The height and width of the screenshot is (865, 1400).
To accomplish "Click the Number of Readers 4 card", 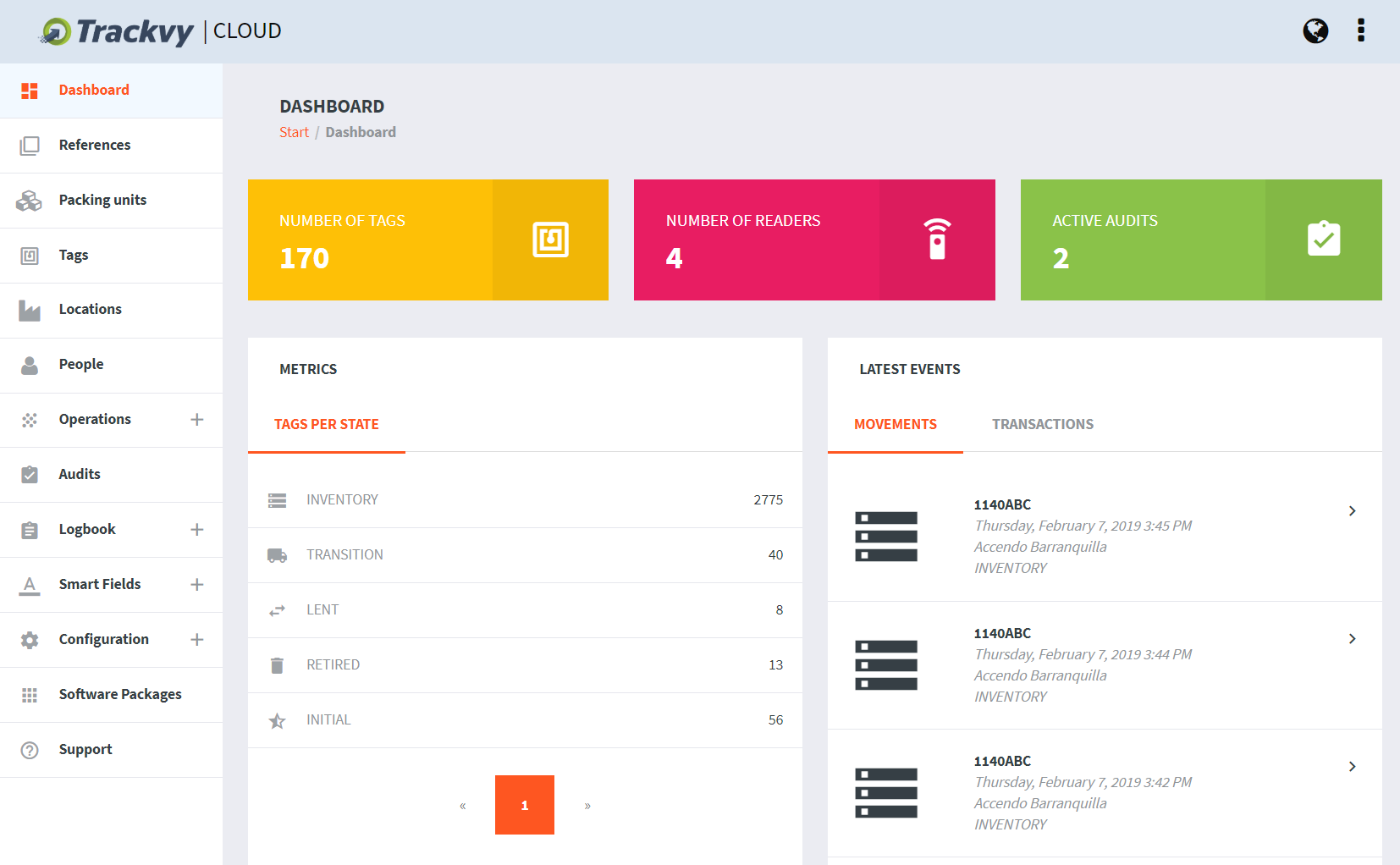I will (814, 240).
